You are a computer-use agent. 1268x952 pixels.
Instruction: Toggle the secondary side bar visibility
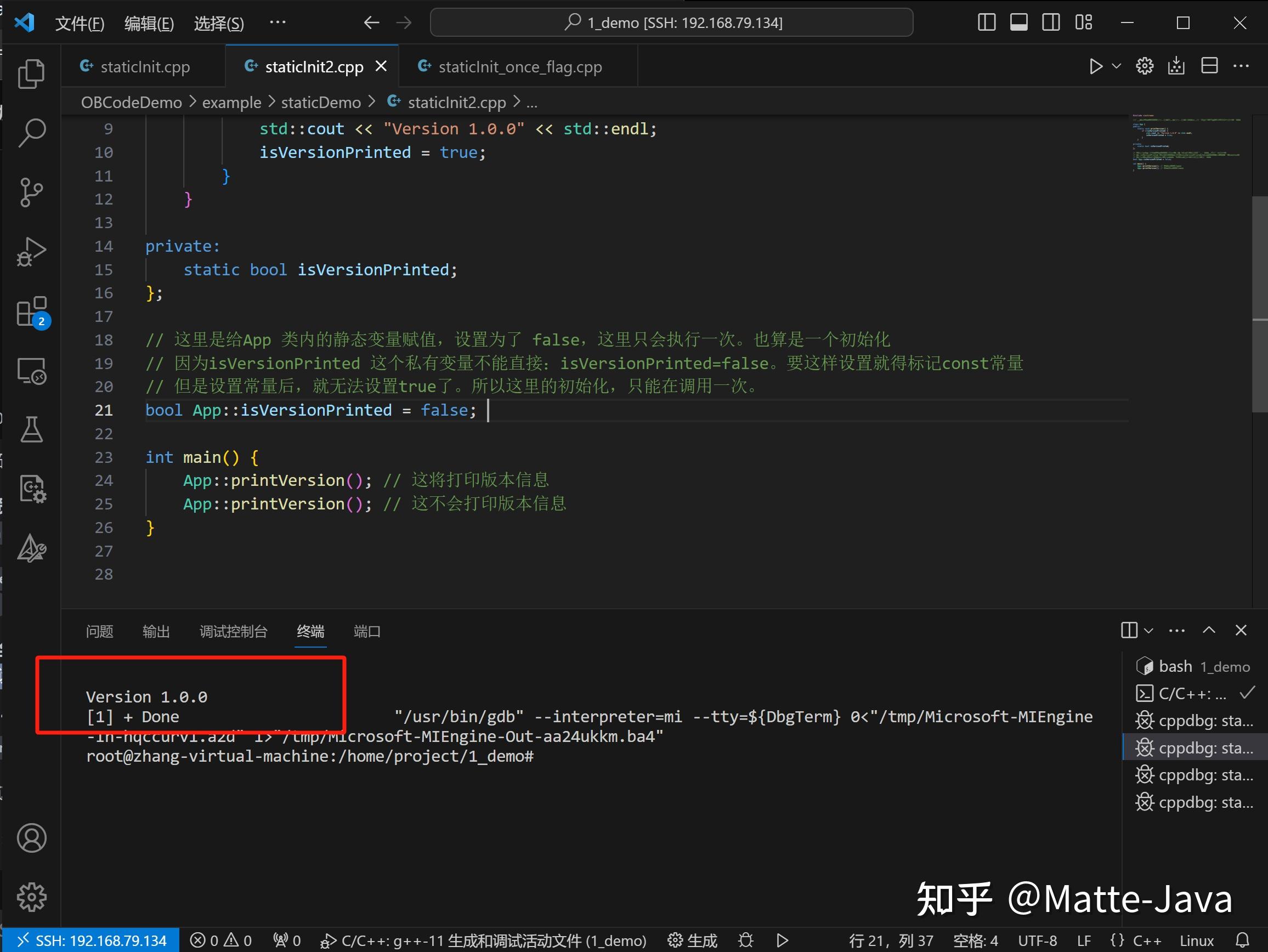(1051, 22)
